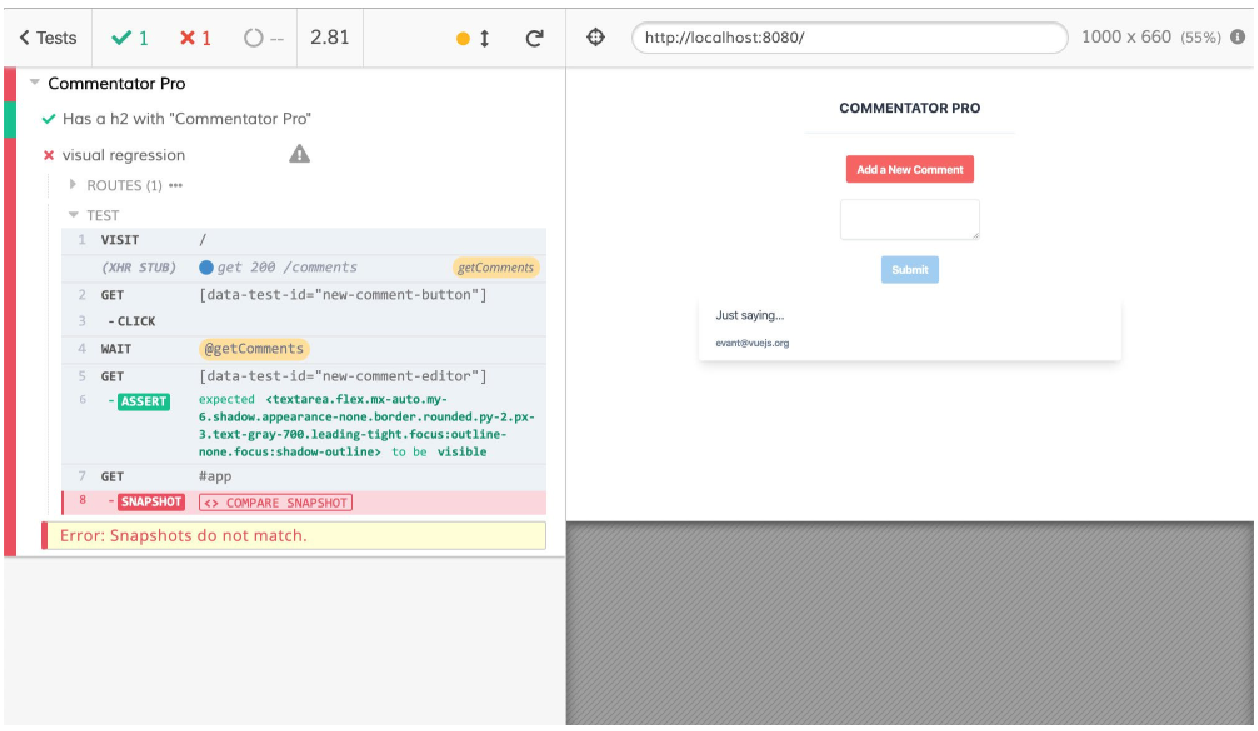Image resolution: width=1258 pixels, height=731 pixels.
Task: Click the warning triangle on visual regression
Action: point(299,154)
